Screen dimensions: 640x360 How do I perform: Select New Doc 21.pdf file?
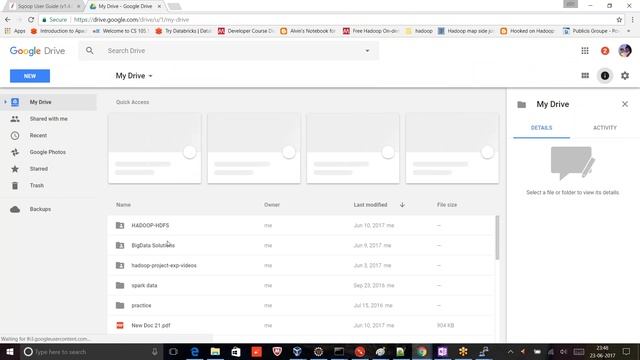pos(301,325)
